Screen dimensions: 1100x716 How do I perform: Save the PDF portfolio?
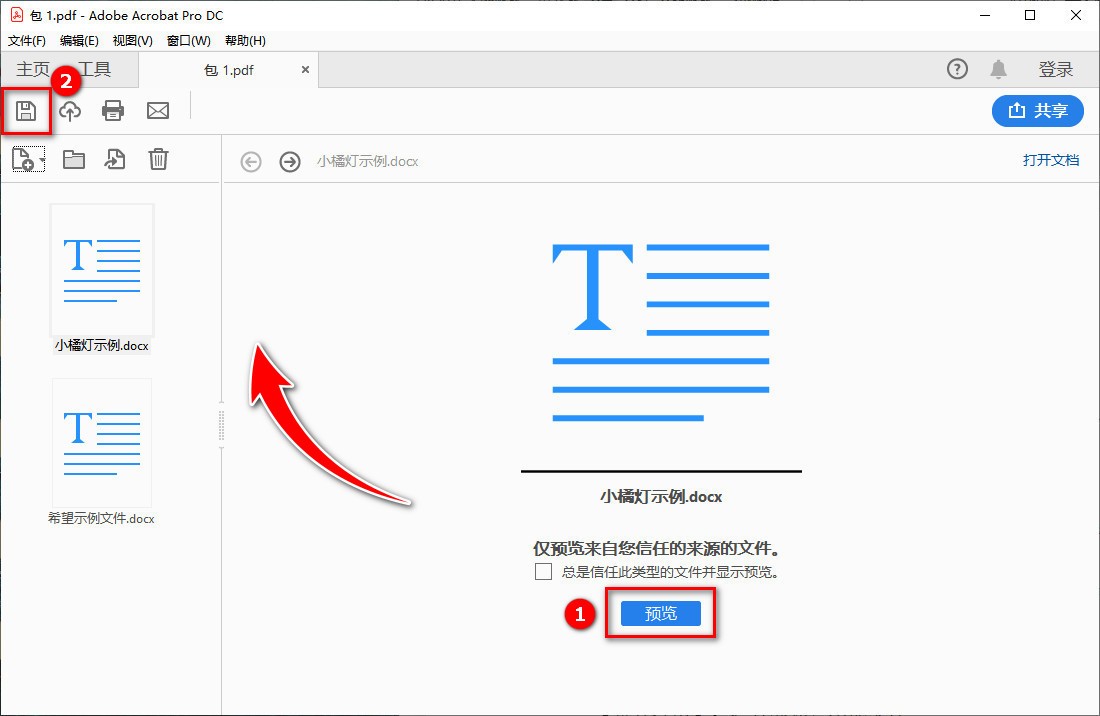pyautogui.click(x=25, y=111)
